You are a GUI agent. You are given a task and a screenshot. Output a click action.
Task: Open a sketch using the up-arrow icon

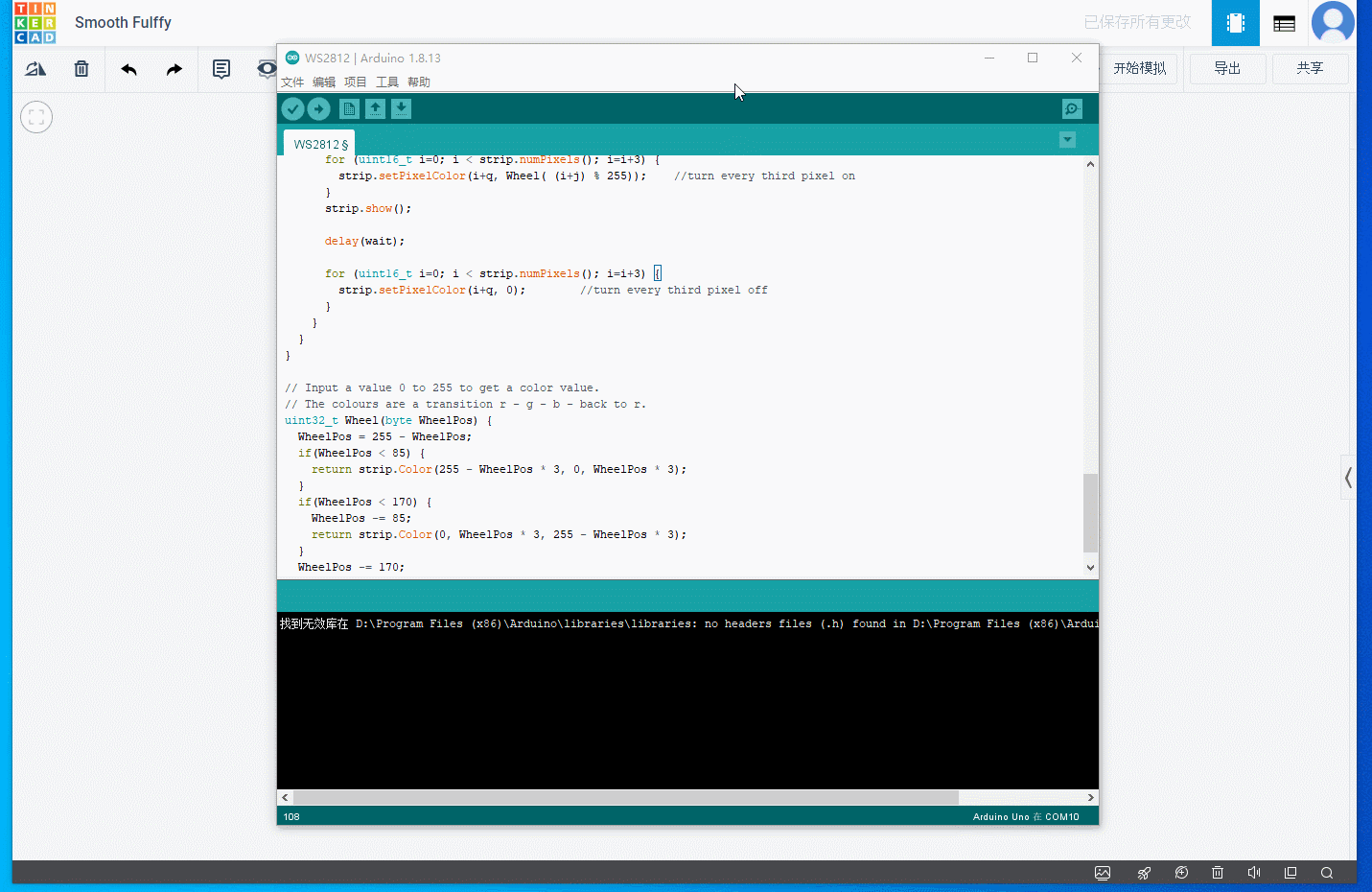tap(375, 109)
